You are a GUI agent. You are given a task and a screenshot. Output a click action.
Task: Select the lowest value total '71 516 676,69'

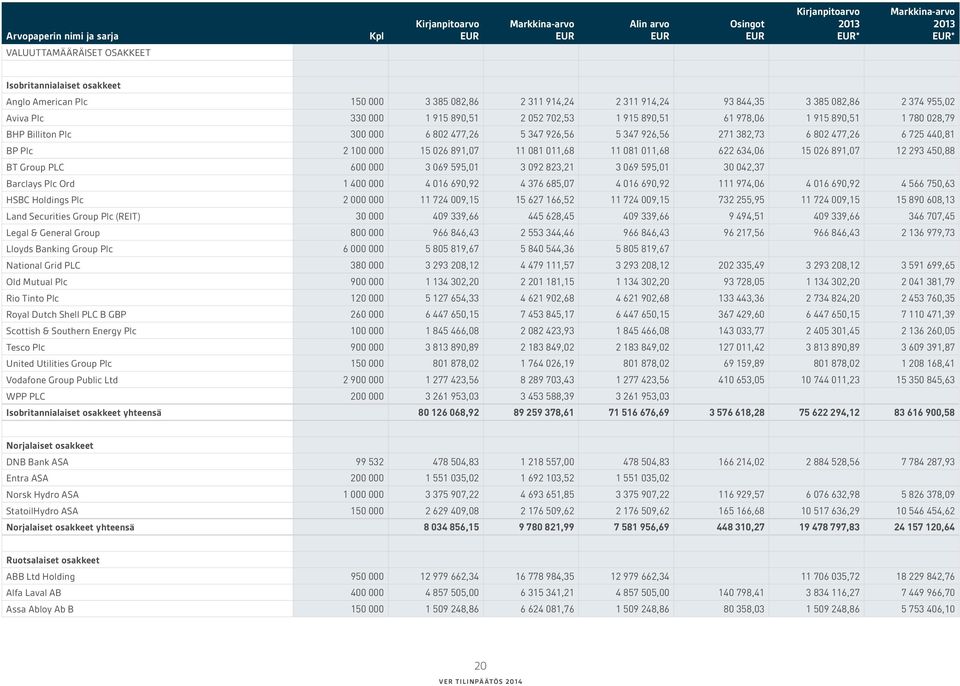coord(639,413)
